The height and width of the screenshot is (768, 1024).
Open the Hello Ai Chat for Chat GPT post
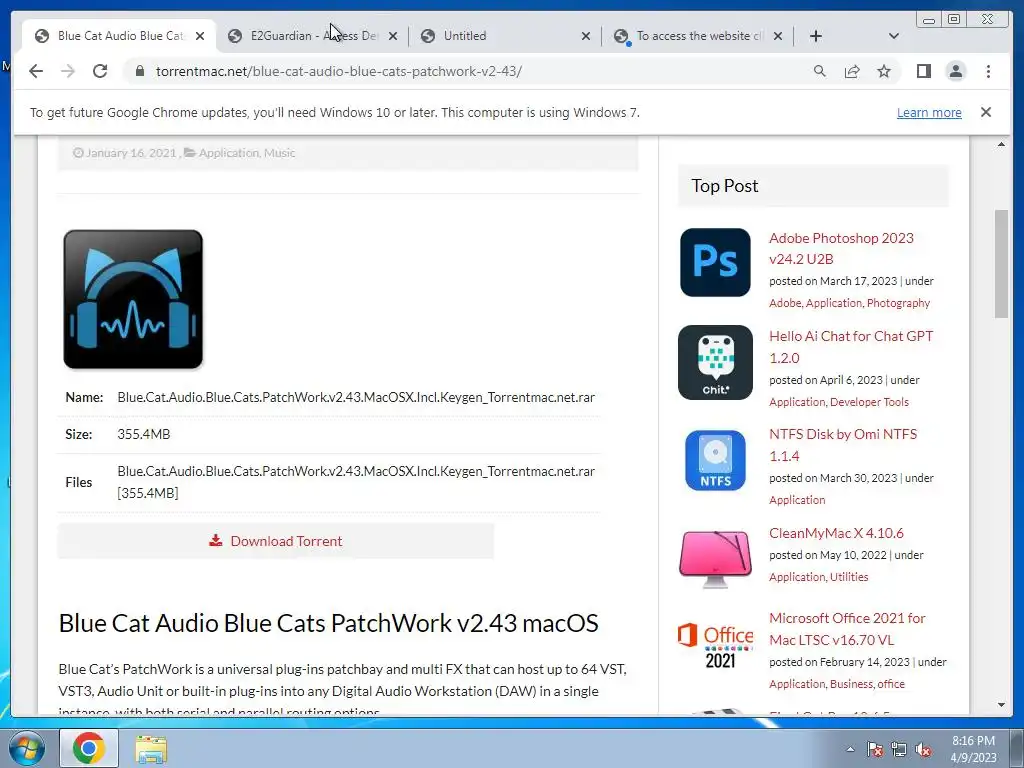click(x=851, y=347)
